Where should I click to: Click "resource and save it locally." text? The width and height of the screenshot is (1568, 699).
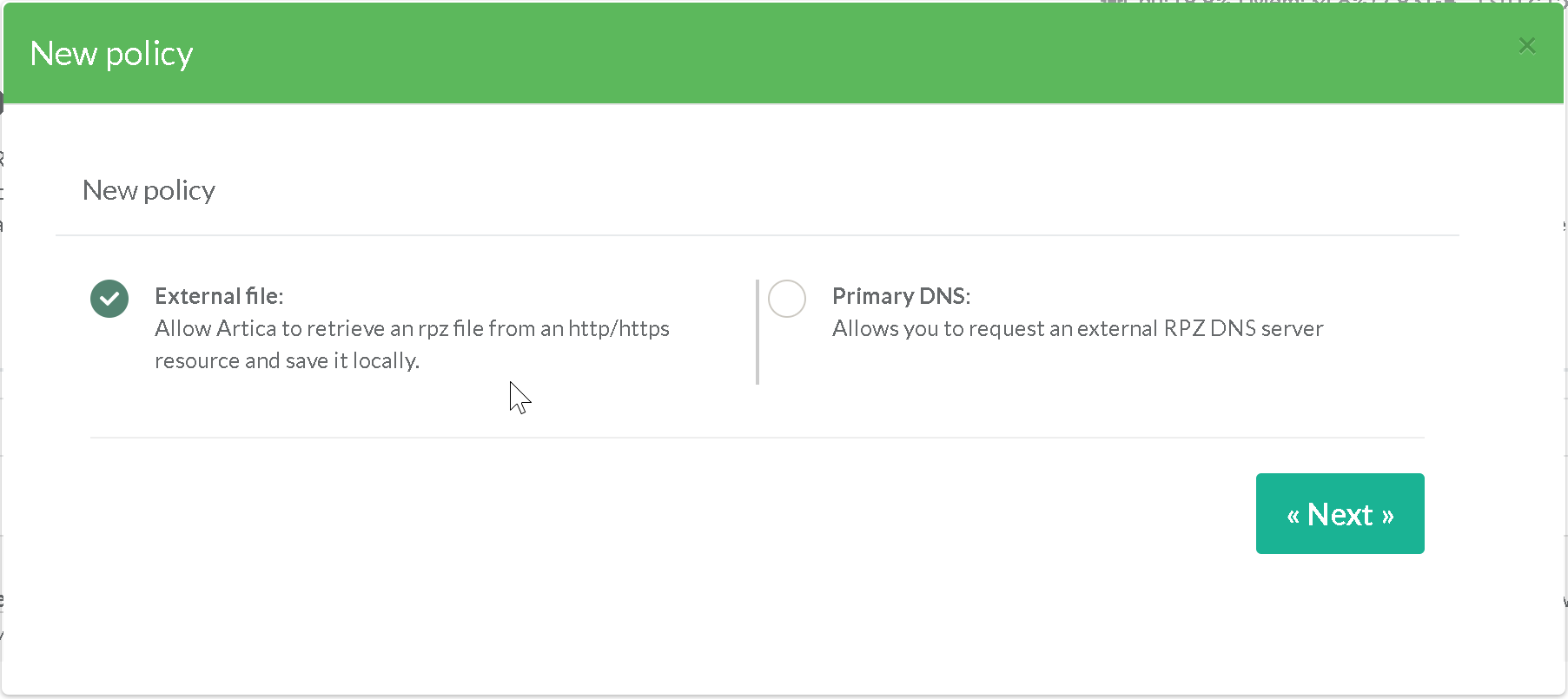click(x=287, y=360)
